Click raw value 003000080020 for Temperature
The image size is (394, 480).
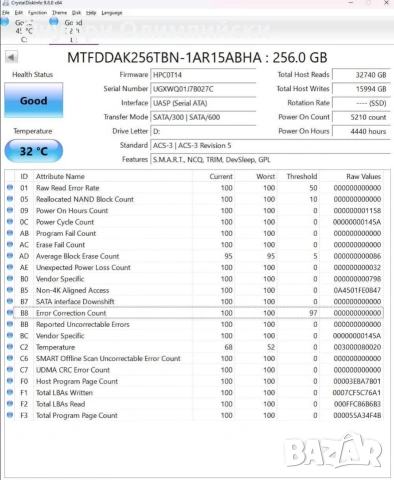tap(357, 347)
